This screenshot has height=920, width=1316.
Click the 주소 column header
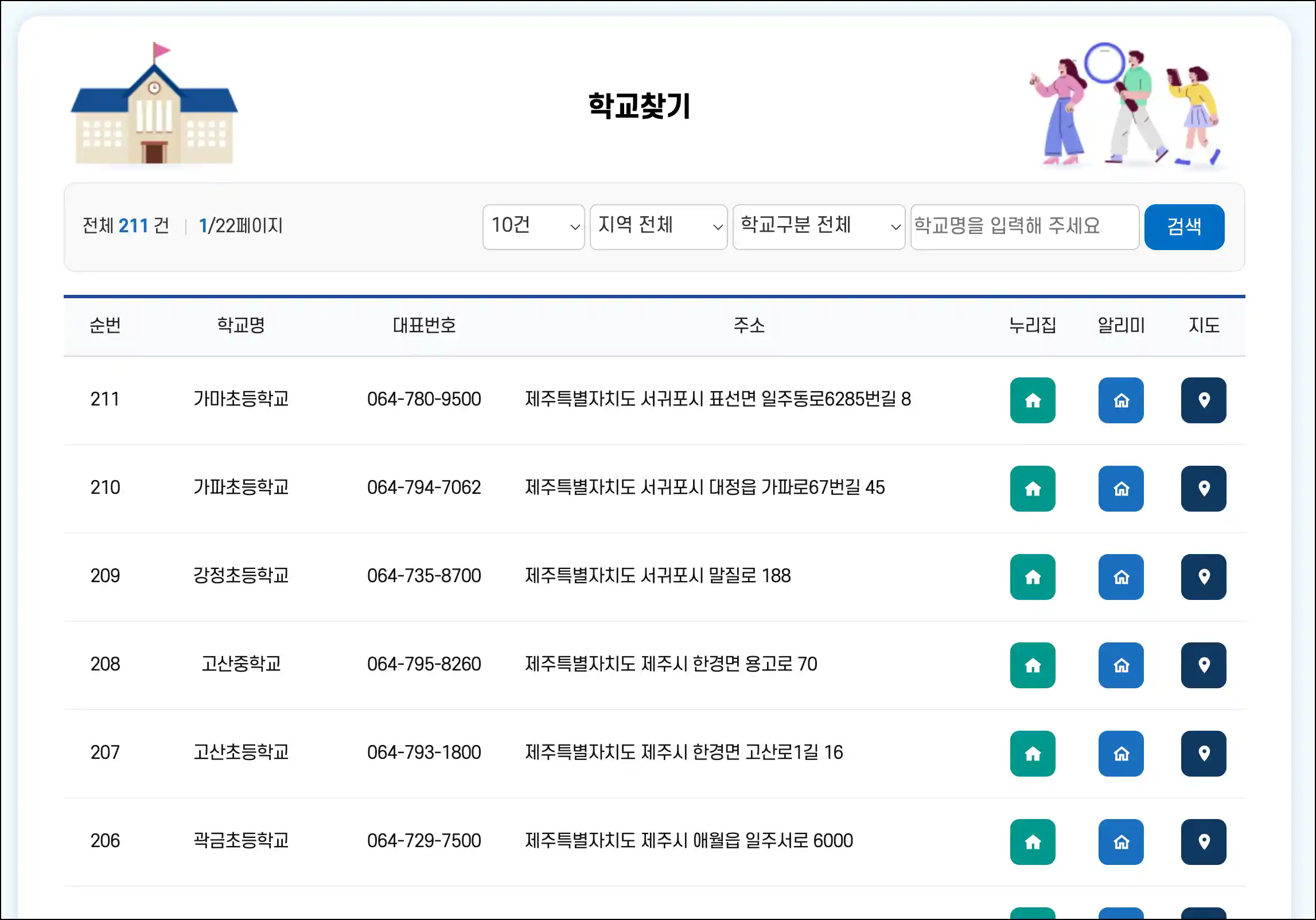749,325
